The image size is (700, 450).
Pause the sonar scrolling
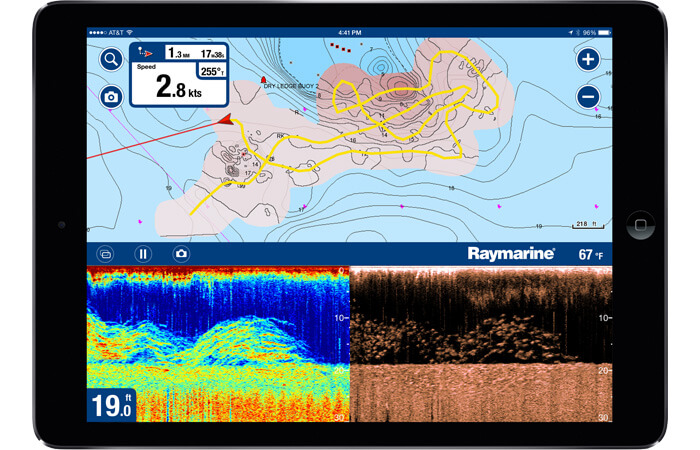pos(143,254)
